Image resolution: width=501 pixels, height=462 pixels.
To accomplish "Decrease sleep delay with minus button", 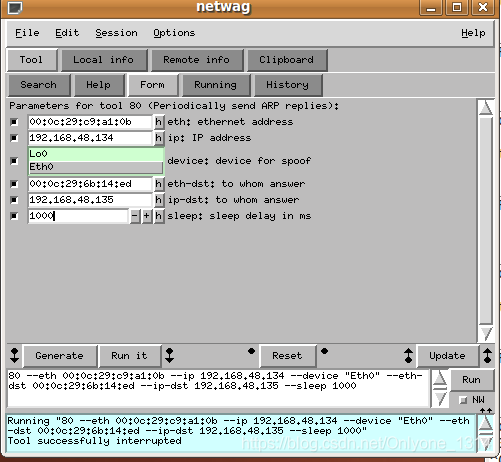I will click(x=135, y=216).
